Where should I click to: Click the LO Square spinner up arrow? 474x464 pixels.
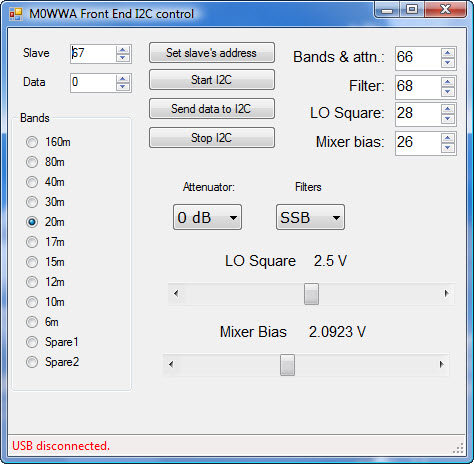pyautogui.click(x=447, y=109)
